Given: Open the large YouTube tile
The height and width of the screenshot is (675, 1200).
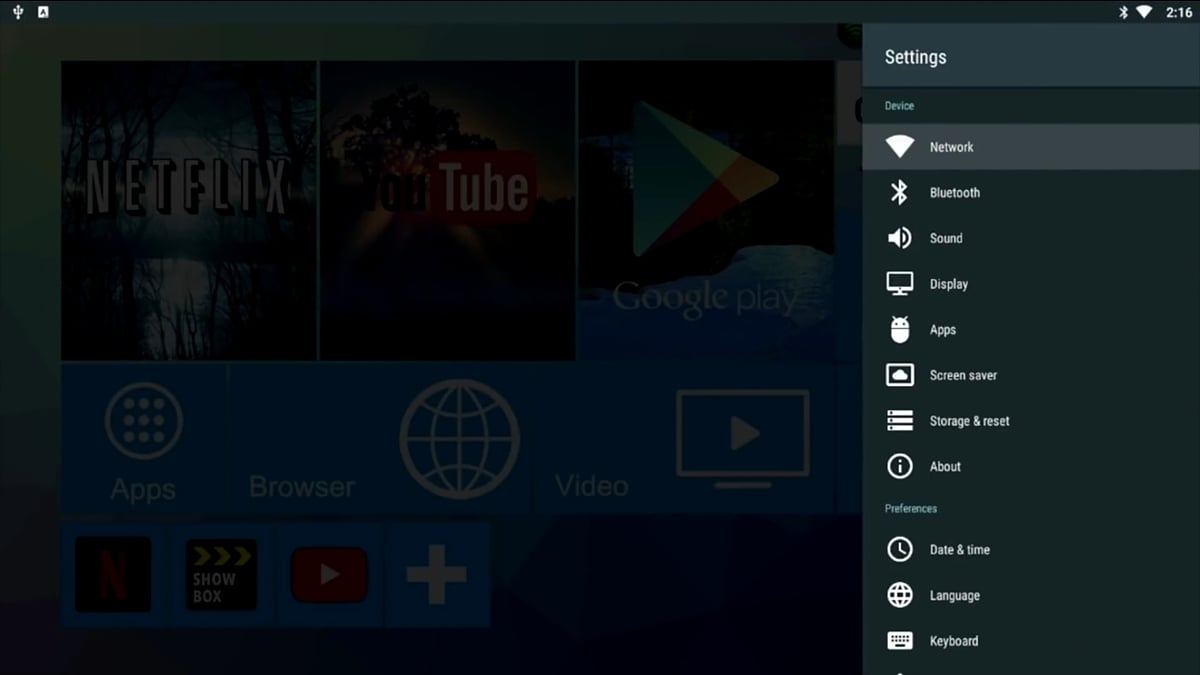Looking at the screenshot, I should click(447, 210).
